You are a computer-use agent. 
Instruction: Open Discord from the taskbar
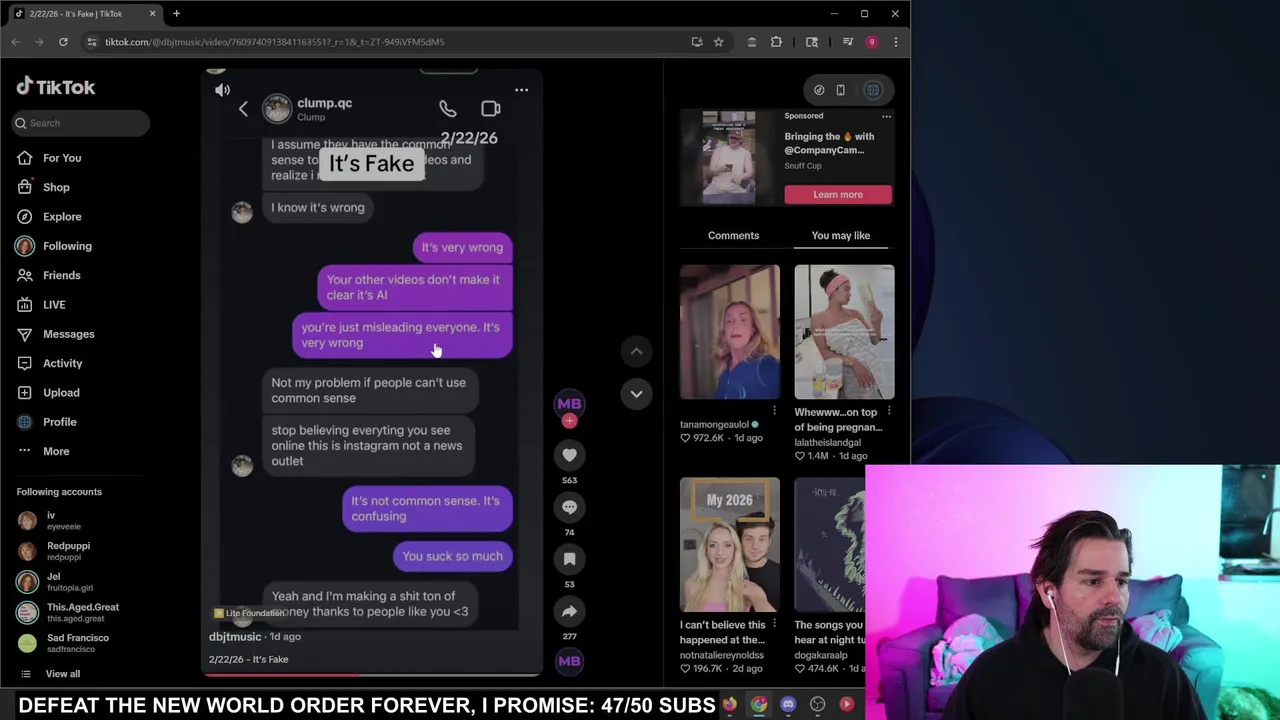coord(788,705)
